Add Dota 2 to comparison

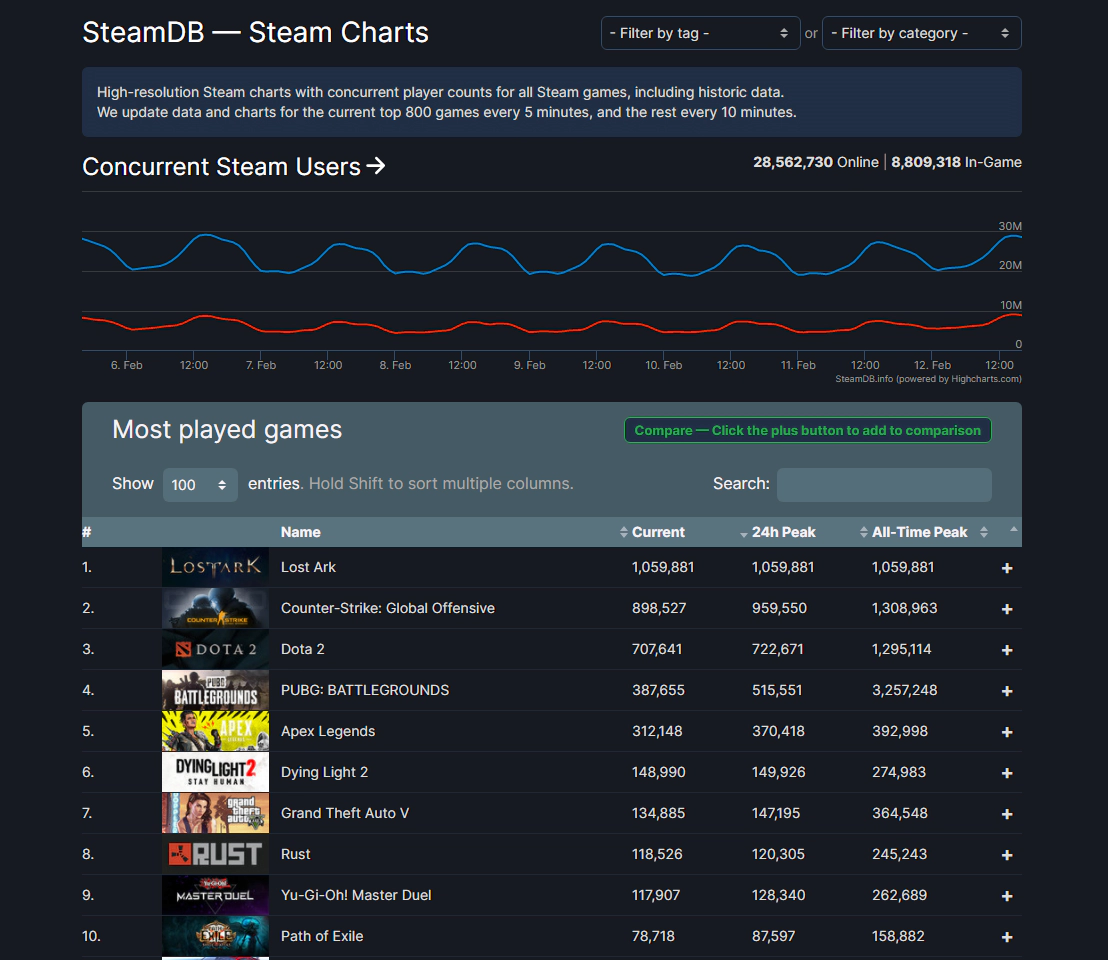1007,650
